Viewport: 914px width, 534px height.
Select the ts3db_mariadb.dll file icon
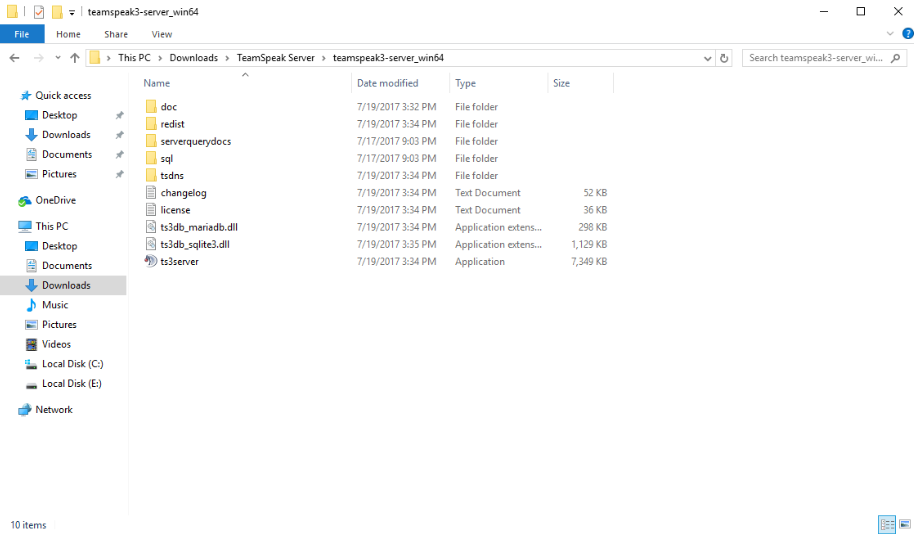tap(151, 227)
